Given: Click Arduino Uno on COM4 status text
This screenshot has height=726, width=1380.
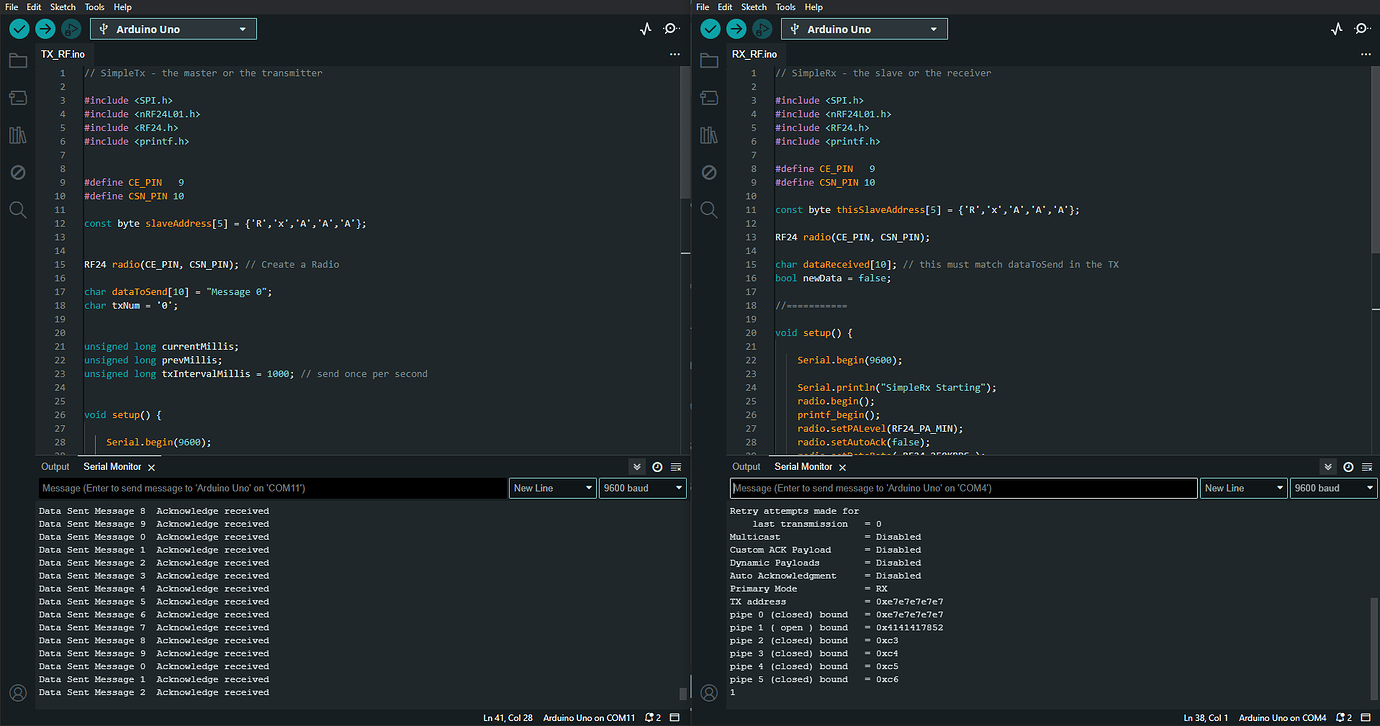Looking at the screenshot, I should [x=1282, y=718].
